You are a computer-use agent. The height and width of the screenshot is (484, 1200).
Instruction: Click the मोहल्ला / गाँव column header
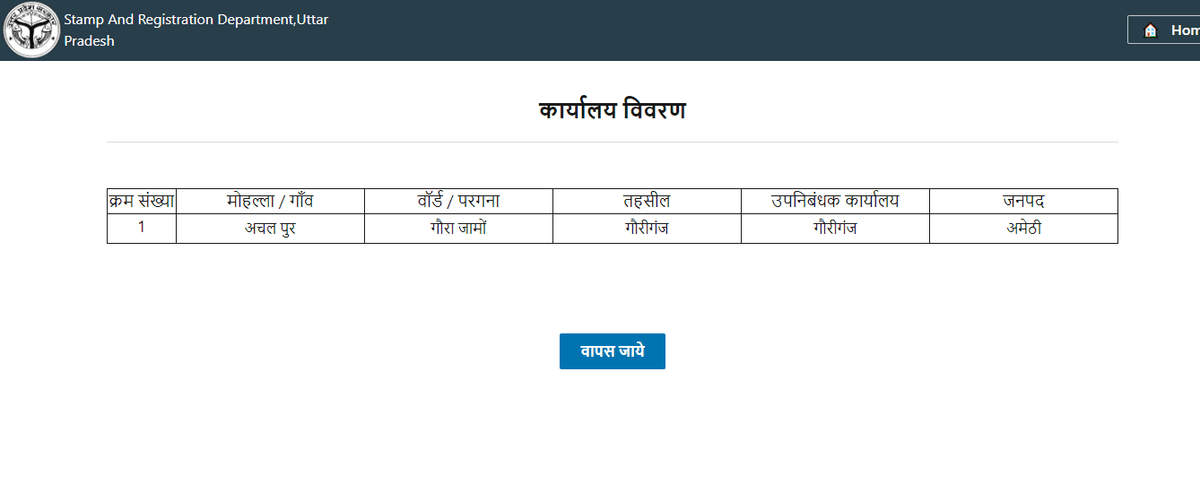tap(270, 201)
